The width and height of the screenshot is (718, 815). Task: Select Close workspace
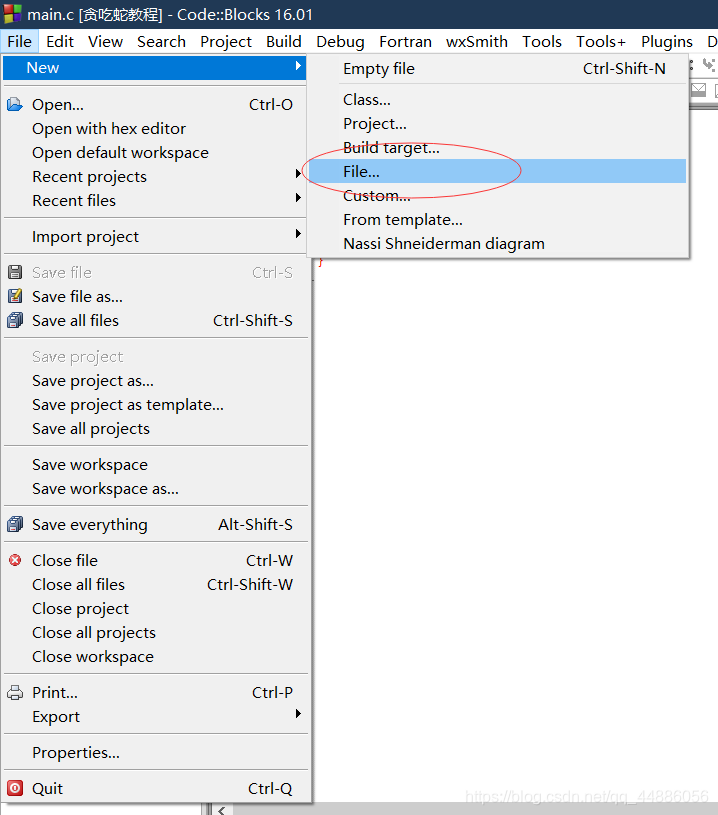click(x=154, y=656)
